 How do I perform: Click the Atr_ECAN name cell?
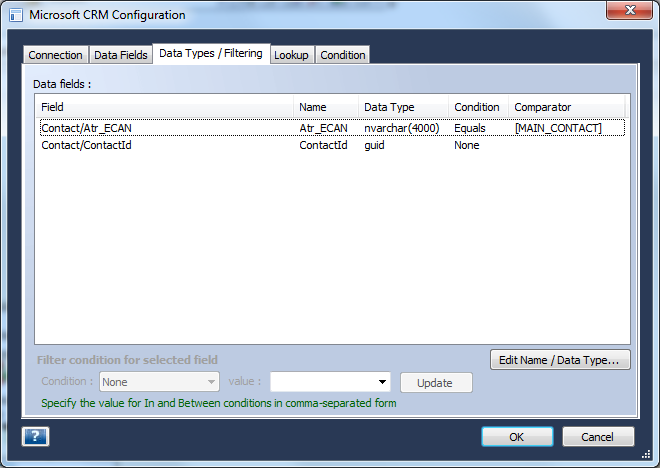click(323, 128)
